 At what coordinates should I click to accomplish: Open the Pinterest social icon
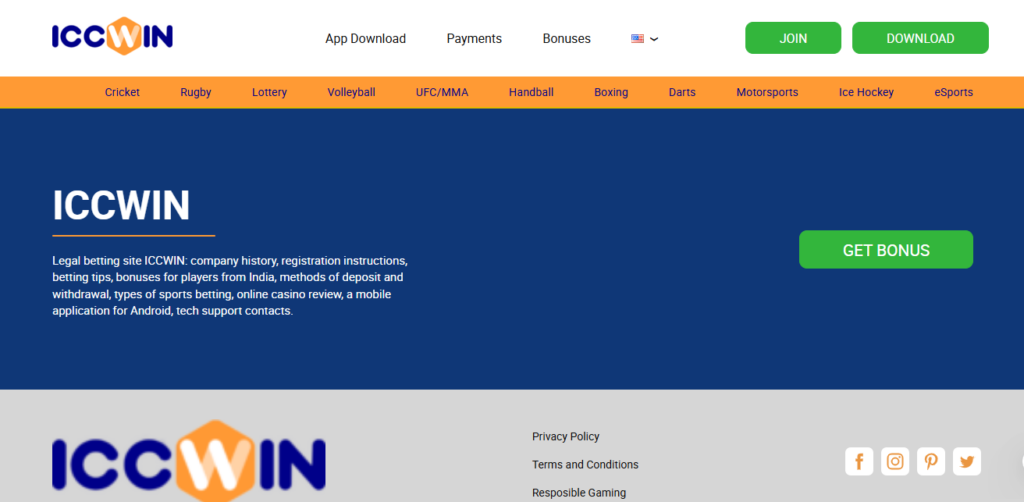point(931,462)
